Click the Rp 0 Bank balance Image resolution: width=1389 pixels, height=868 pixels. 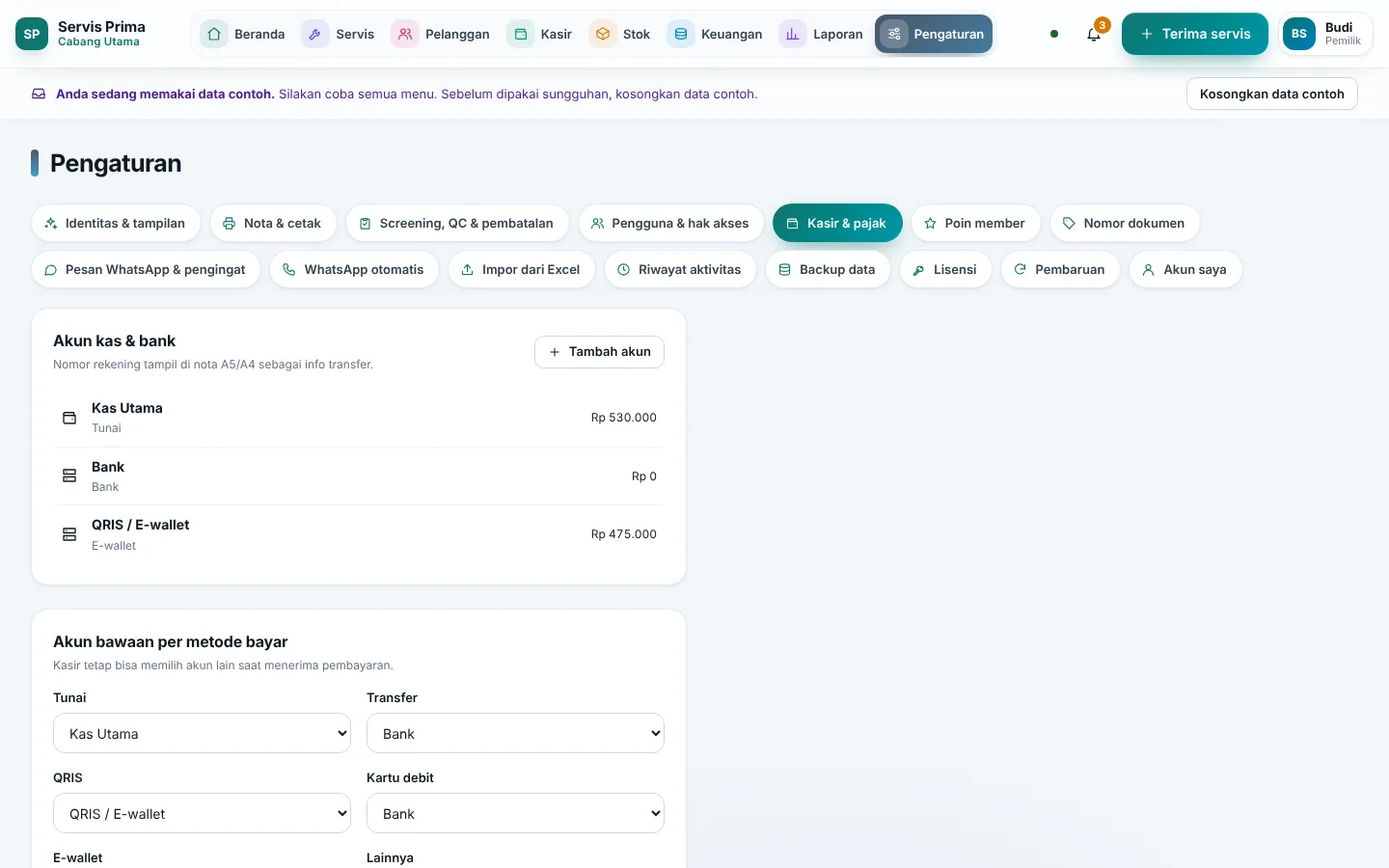pos(644,476)
